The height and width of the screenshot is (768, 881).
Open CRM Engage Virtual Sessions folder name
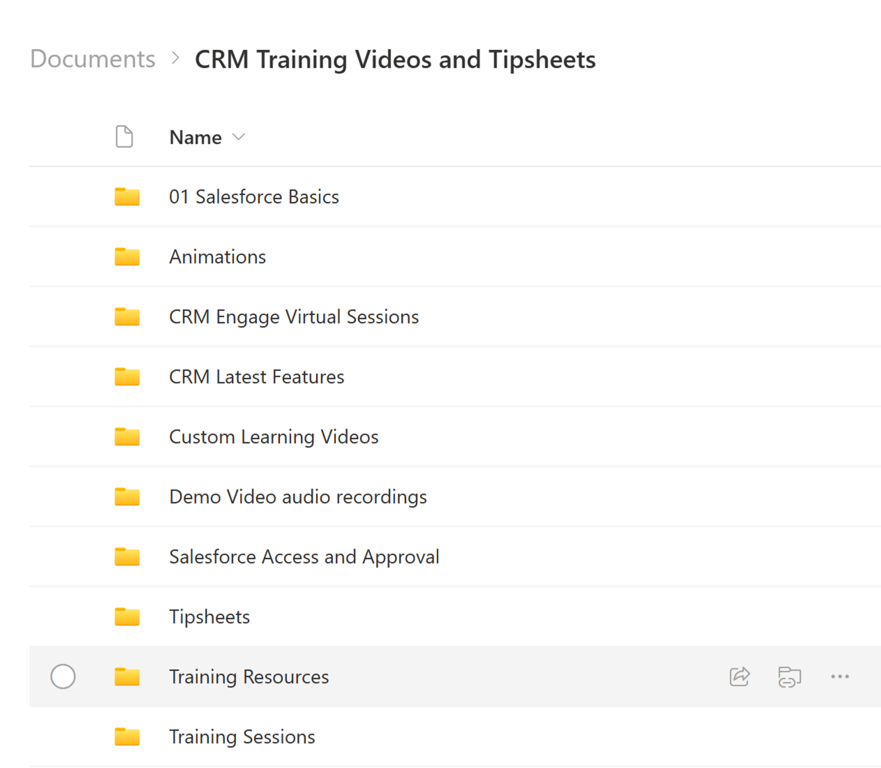294,317
